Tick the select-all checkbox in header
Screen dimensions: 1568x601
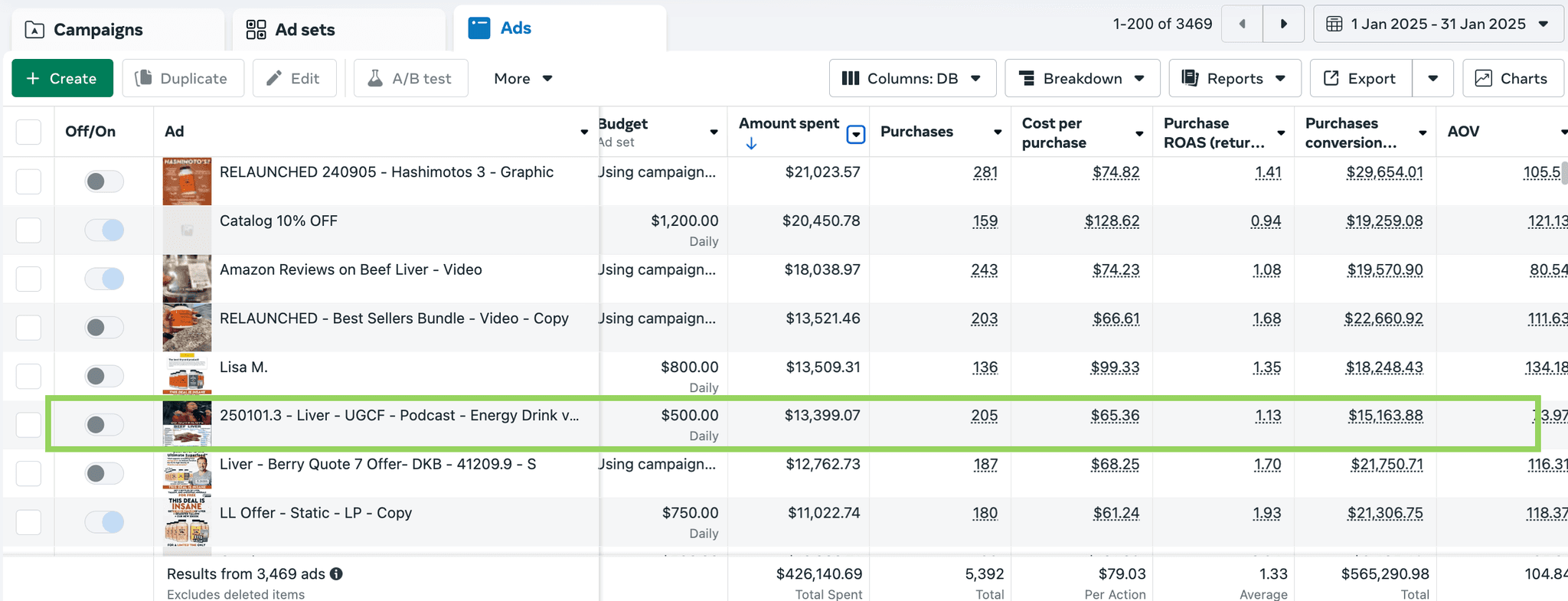tap(28, 132)
